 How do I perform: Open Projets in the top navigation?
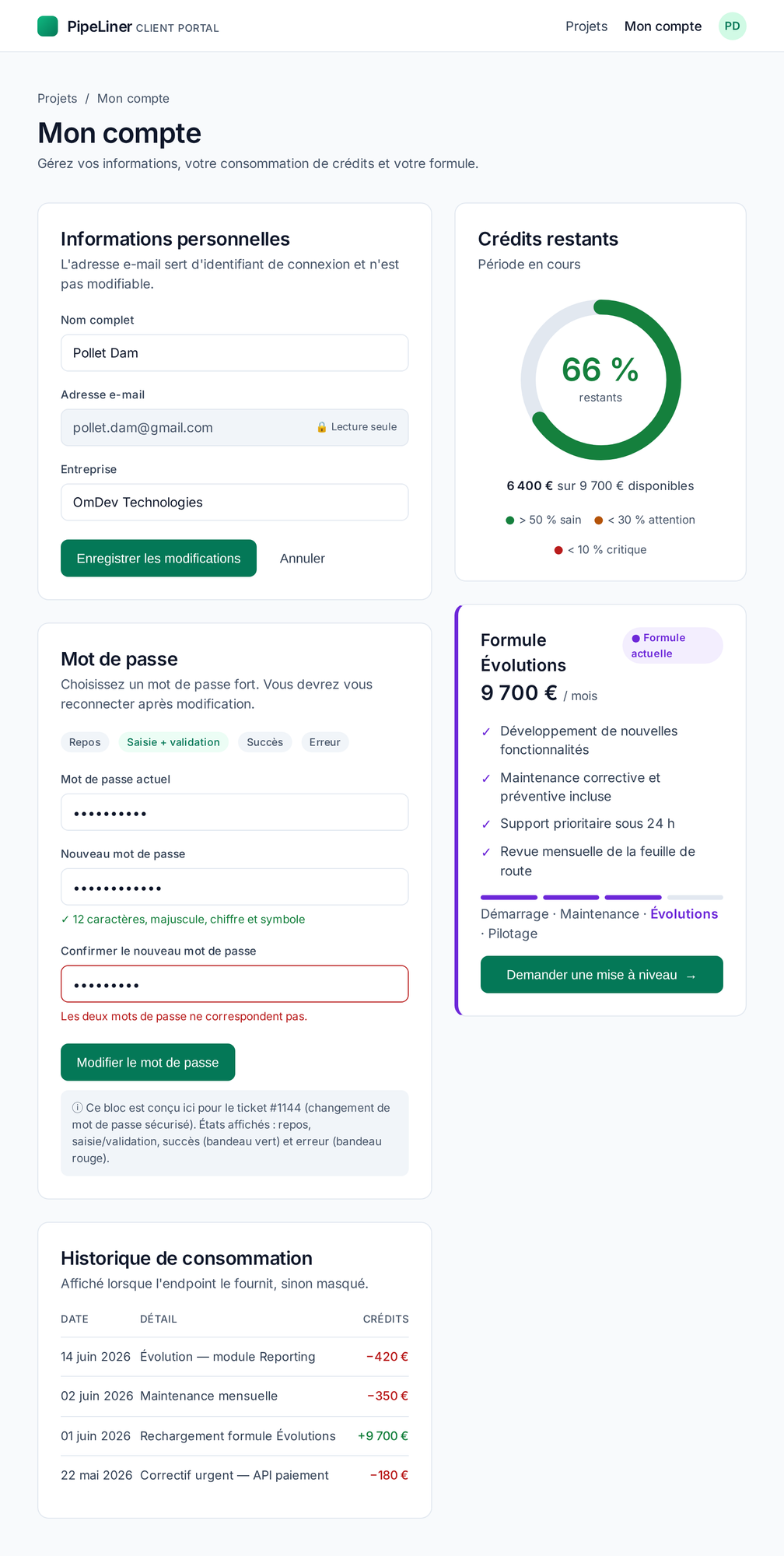point(586,26)
